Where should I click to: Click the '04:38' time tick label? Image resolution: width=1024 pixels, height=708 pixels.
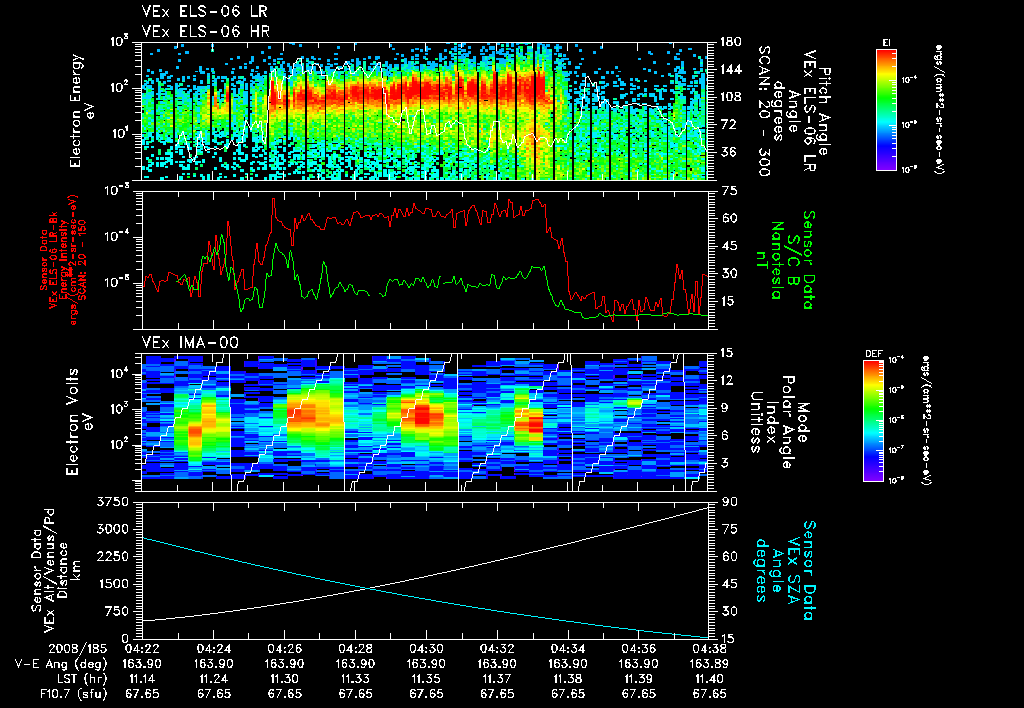pos(709,649)
